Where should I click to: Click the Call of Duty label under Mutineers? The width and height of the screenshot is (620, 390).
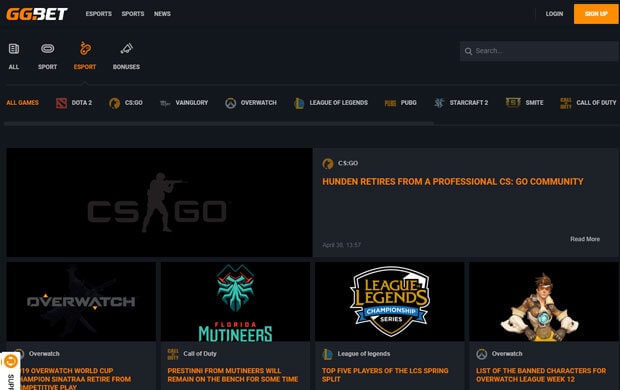200,354
